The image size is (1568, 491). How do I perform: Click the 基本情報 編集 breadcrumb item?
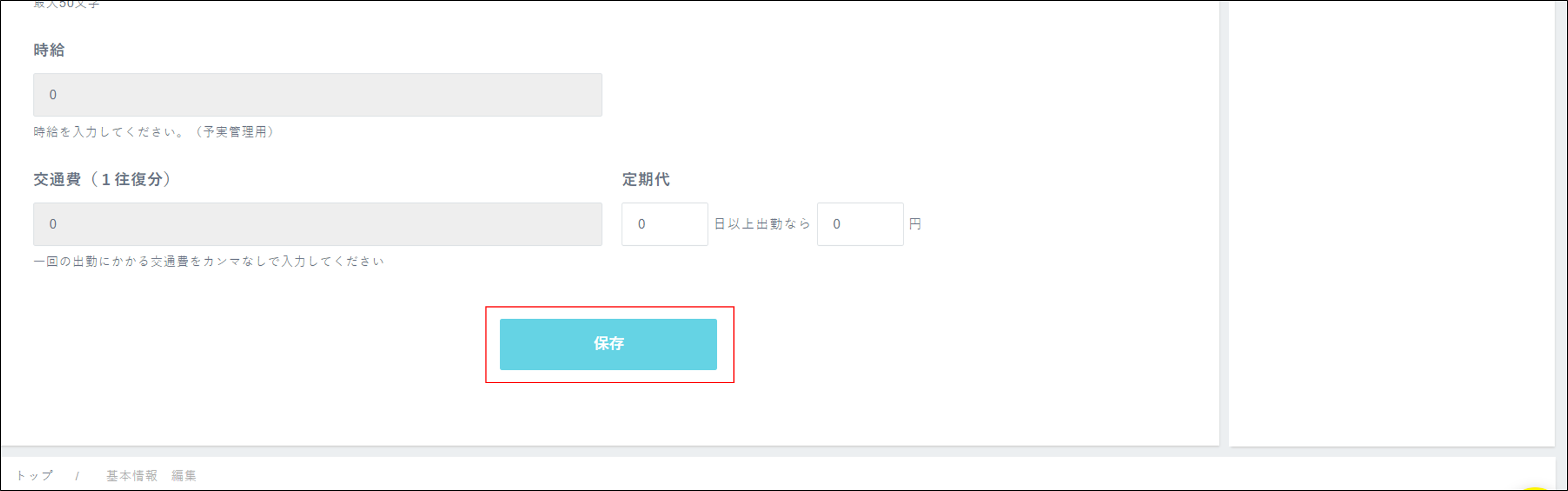(x=151, y=475)
